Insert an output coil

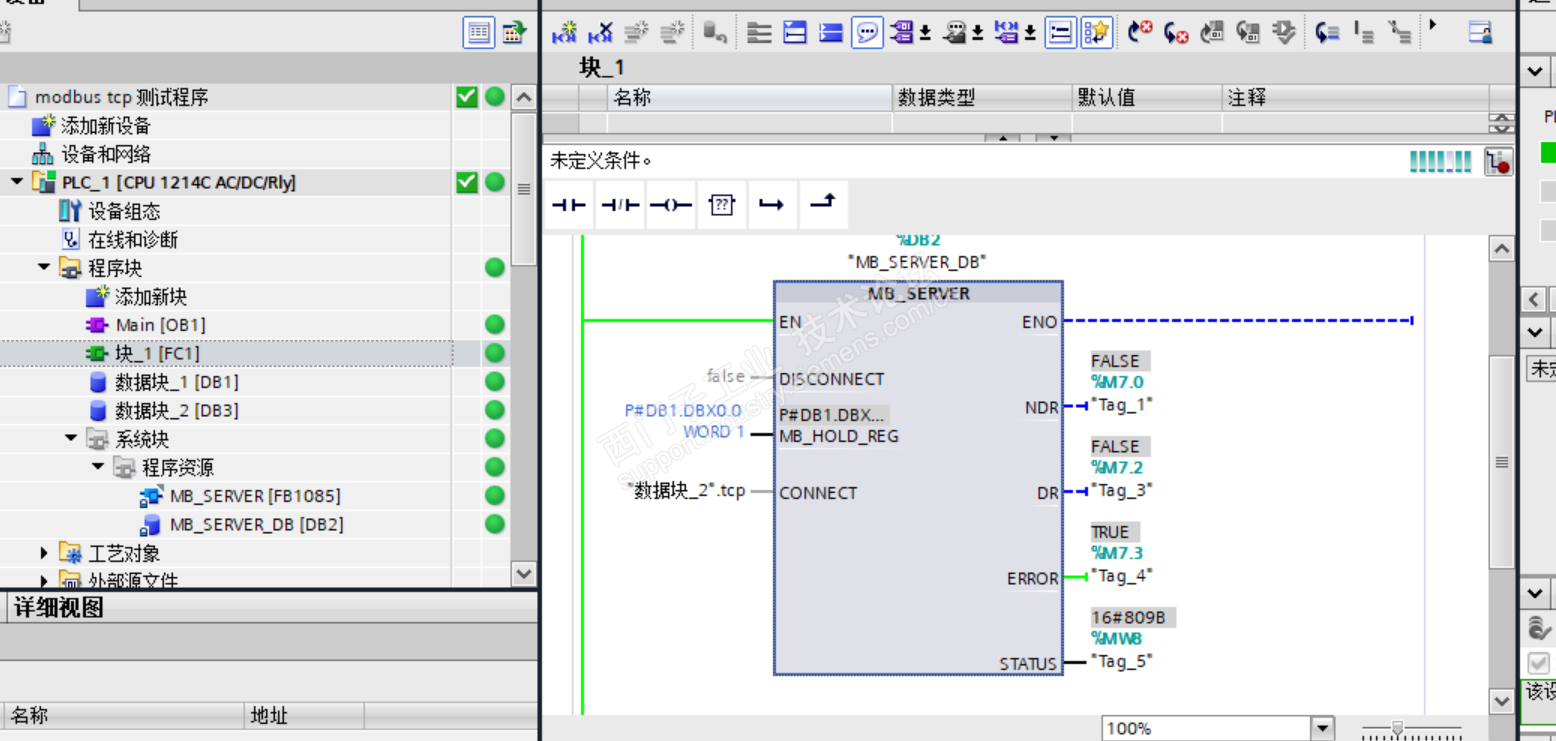[671, 205]
